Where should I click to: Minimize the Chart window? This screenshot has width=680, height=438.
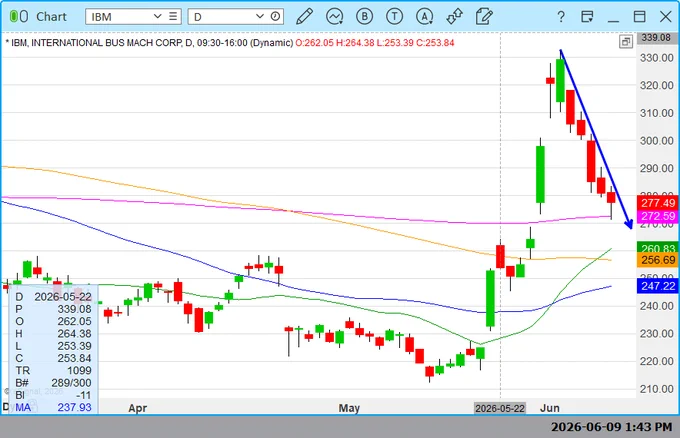[x=613, y=20]
